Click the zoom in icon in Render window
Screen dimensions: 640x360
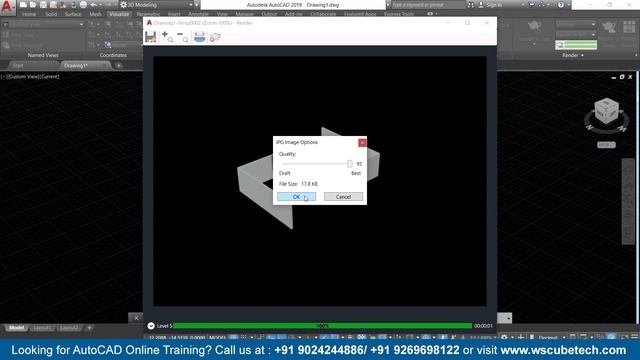coord(167,37)
